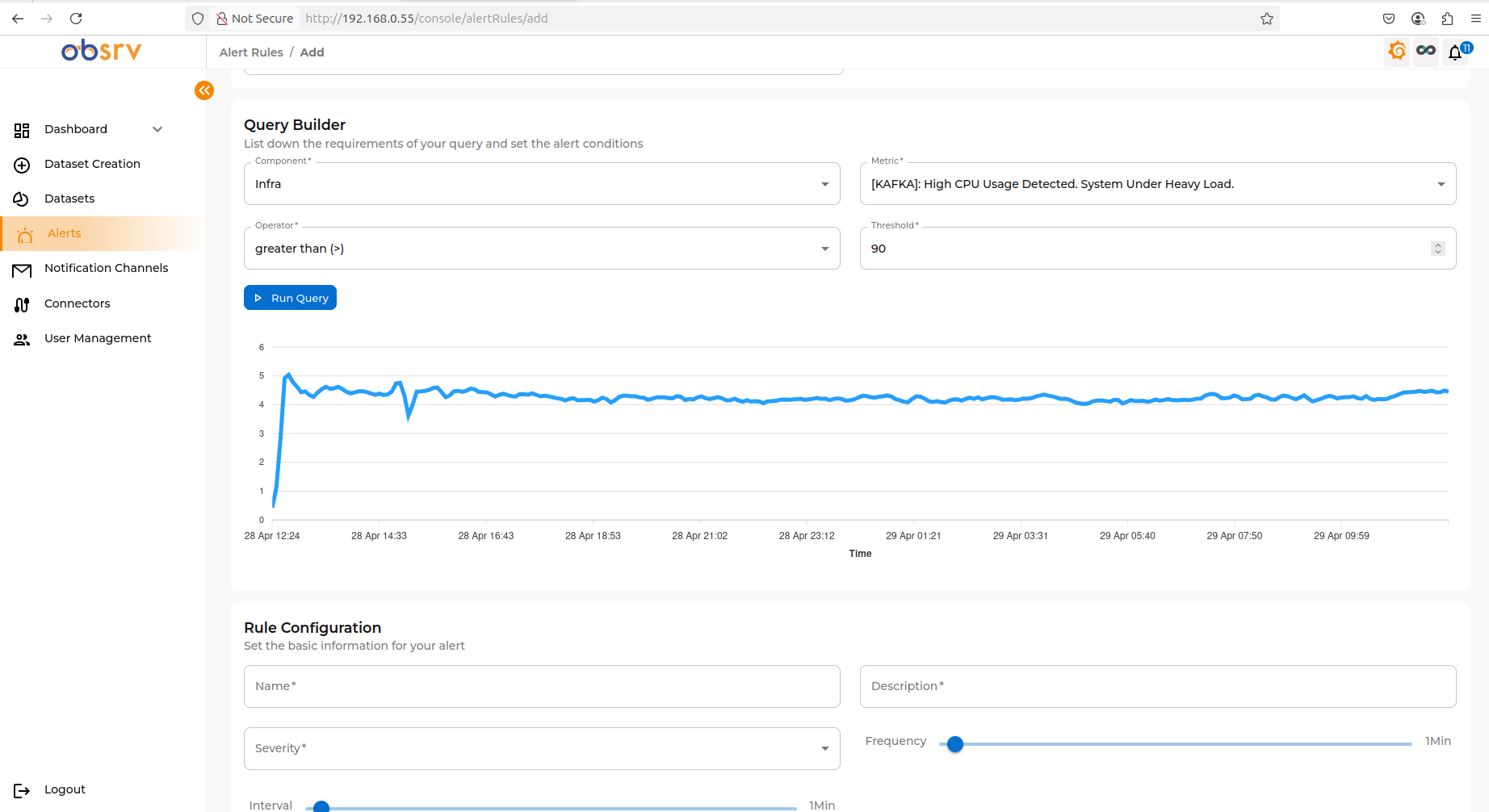Image resolution: width=1489 pixels, height=812 pixels.
Task: Click the User Management people icon
Action: (x=22, y=340)
